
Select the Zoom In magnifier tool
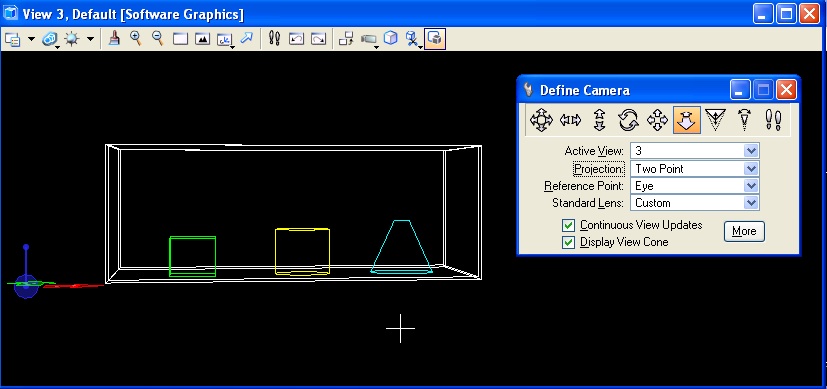pos(136,38)
